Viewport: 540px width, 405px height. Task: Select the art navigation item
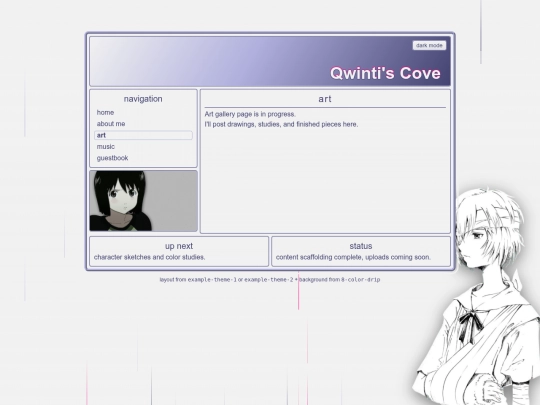(x=143, y=135)
